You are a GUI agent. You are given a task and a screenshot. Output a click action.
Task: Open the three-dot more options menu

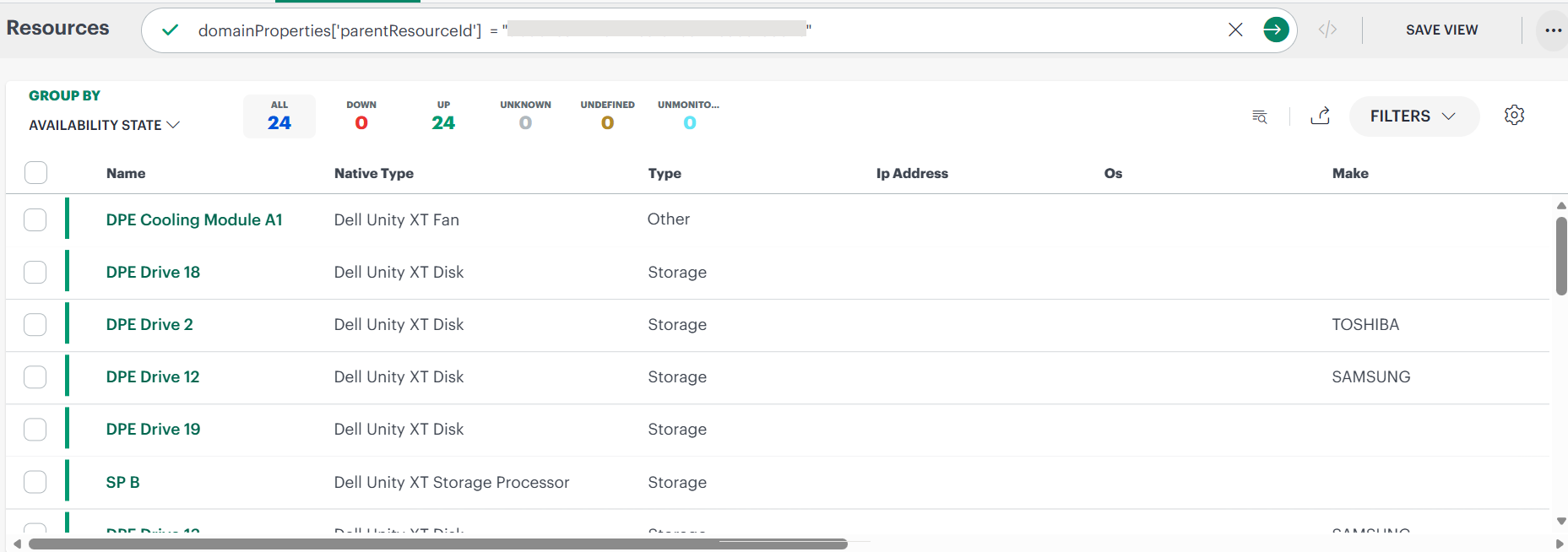tap(1553, 30)
